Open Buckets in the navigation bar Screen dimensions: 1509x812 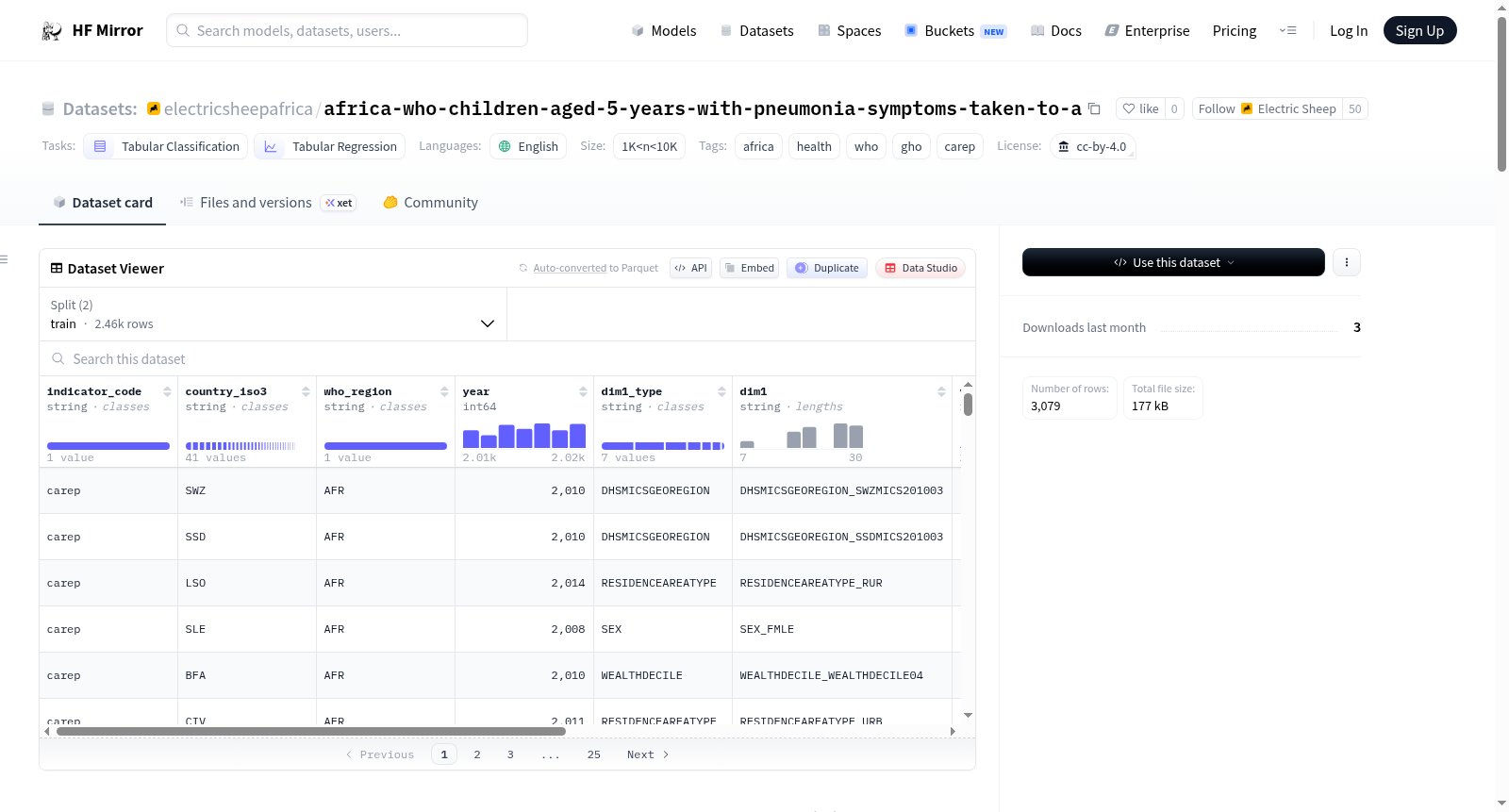tap(955, 31)
